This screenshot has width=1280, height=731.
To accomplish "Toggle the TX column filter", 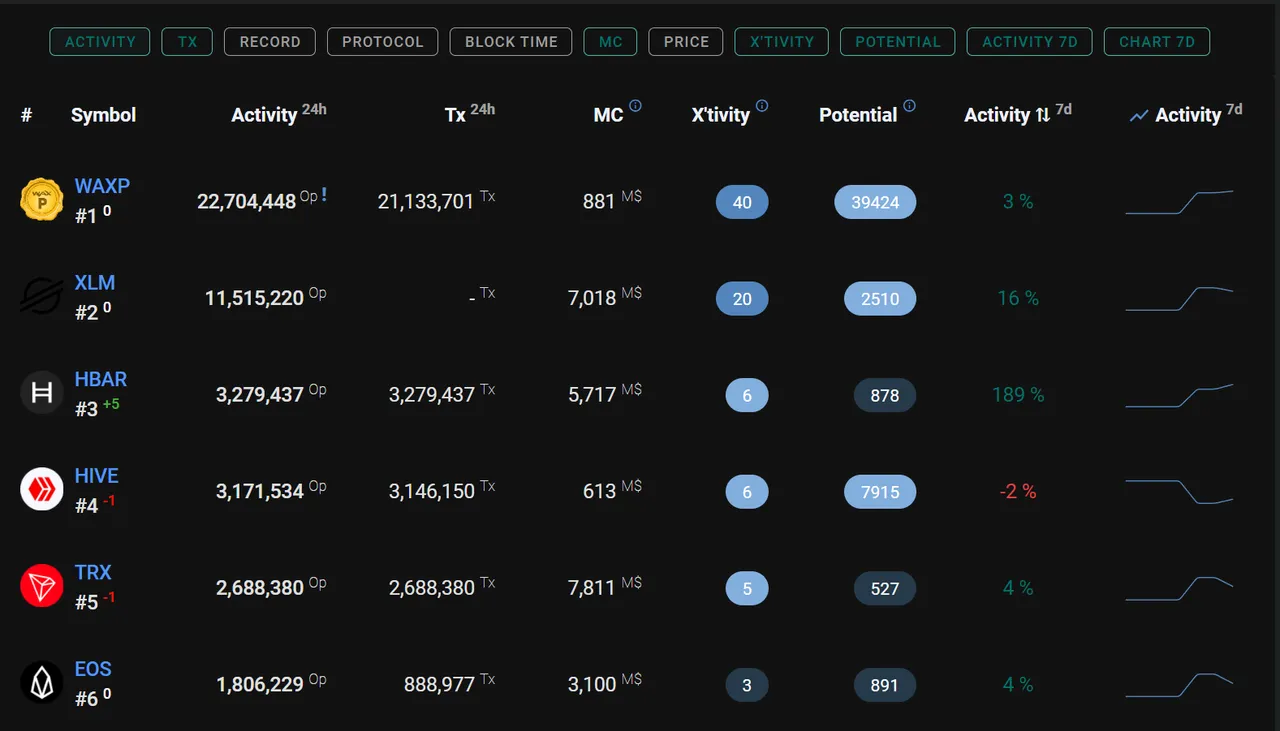I will click(x=187, y=42).
